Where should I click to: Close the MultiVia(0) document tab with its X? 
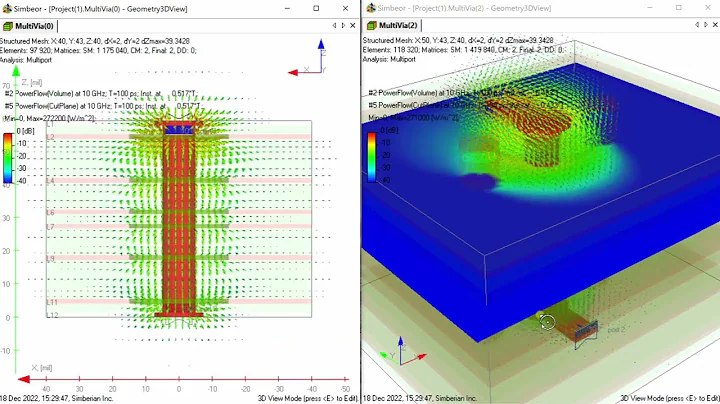click(353, 26)
